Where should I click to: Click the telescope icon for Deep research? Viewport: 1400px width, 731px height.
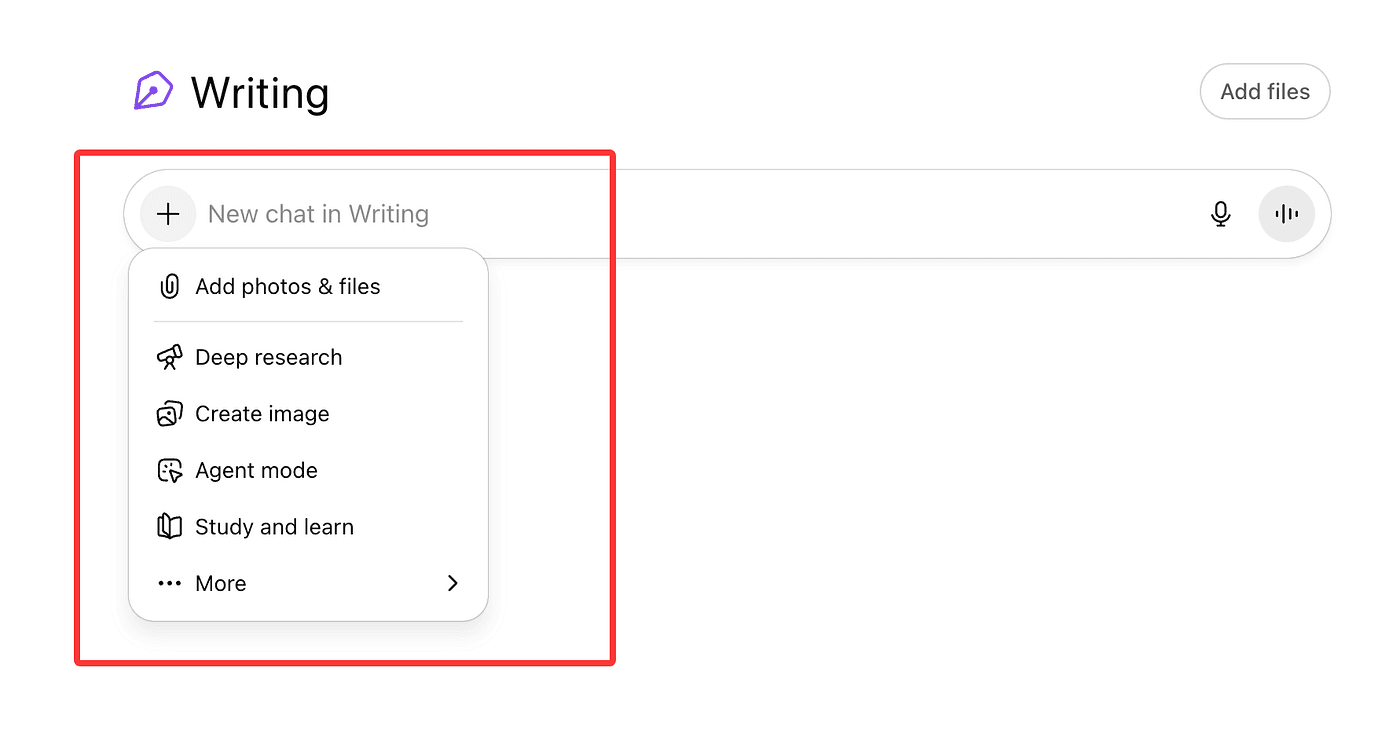[x=170, y=358]
